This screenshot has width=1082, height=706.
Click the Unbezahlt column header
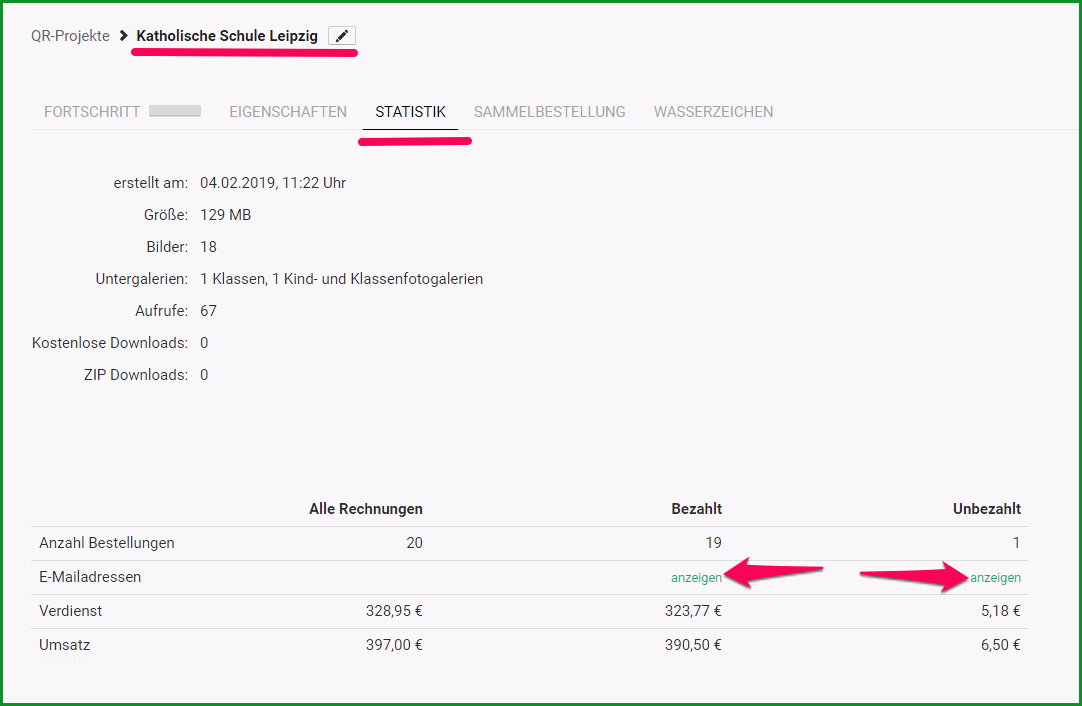[x=987, y=509]
